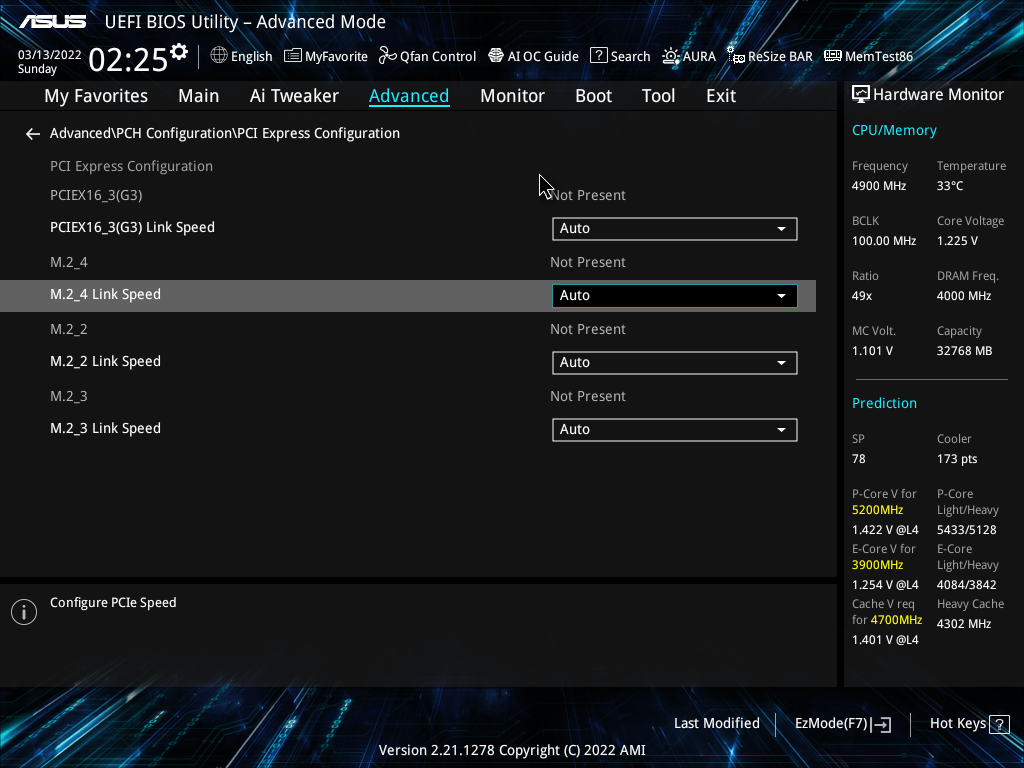This screenshot has width=1024, height=768.
Task: Click the yellow 4700MHz value
Action: (x=896, y=620)
